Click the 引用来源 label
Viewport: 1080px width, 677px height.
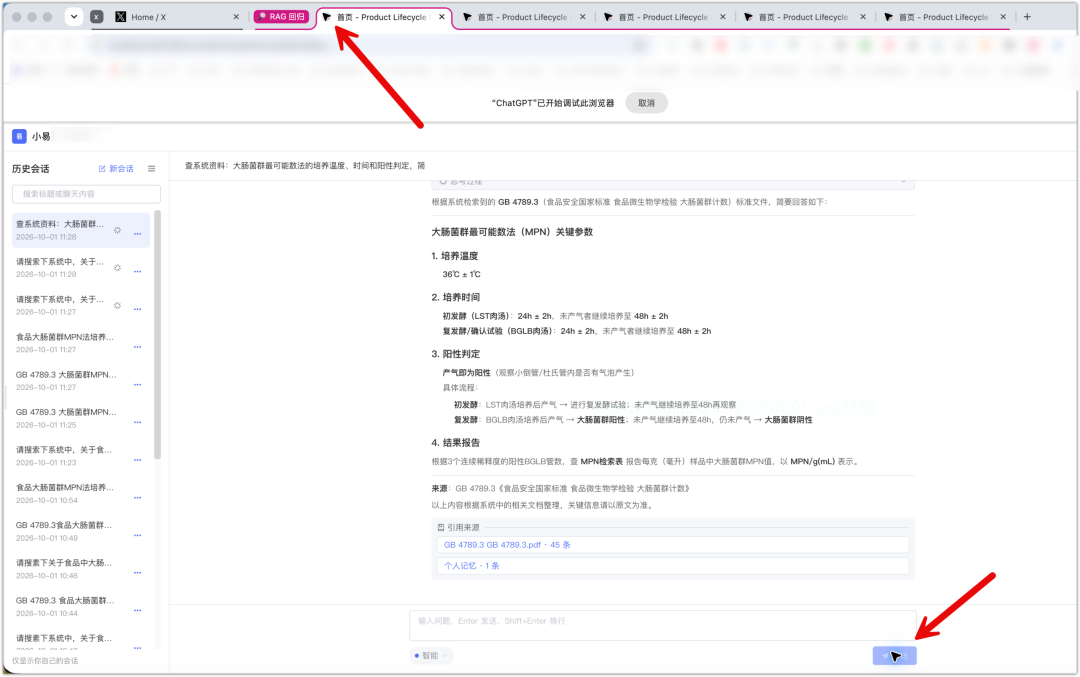coord(463,528)
